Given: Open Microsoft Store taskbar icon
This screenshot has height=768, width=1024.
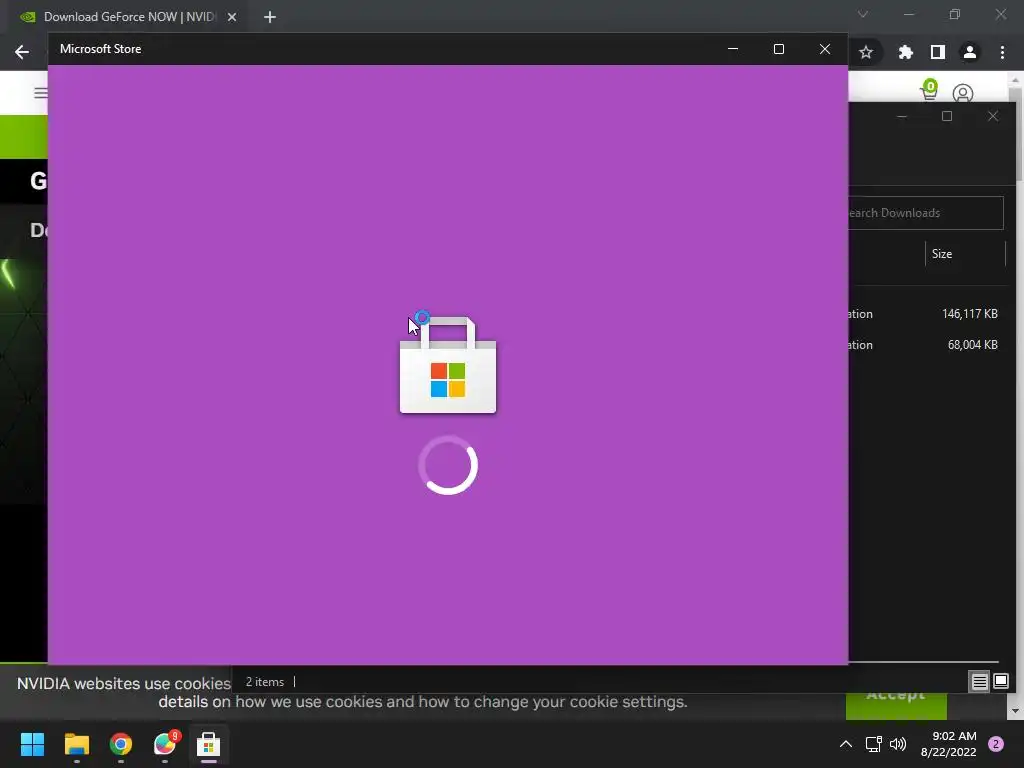Looking at the screenshot, I should pyautogui.click(x=208, y=744).
